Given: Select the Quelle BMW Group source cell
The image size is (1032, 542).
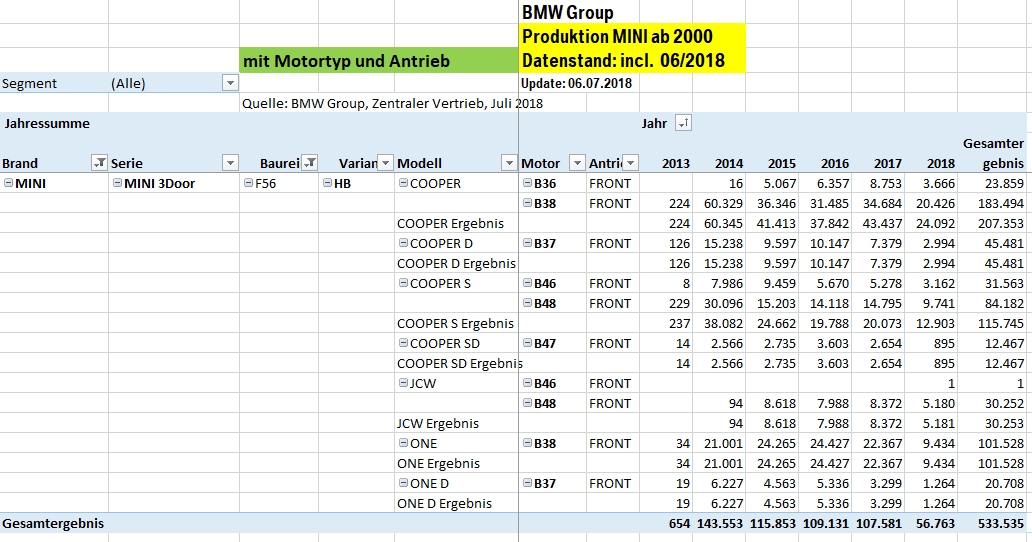Looking at the screenshot, I should tap(392, 103).
